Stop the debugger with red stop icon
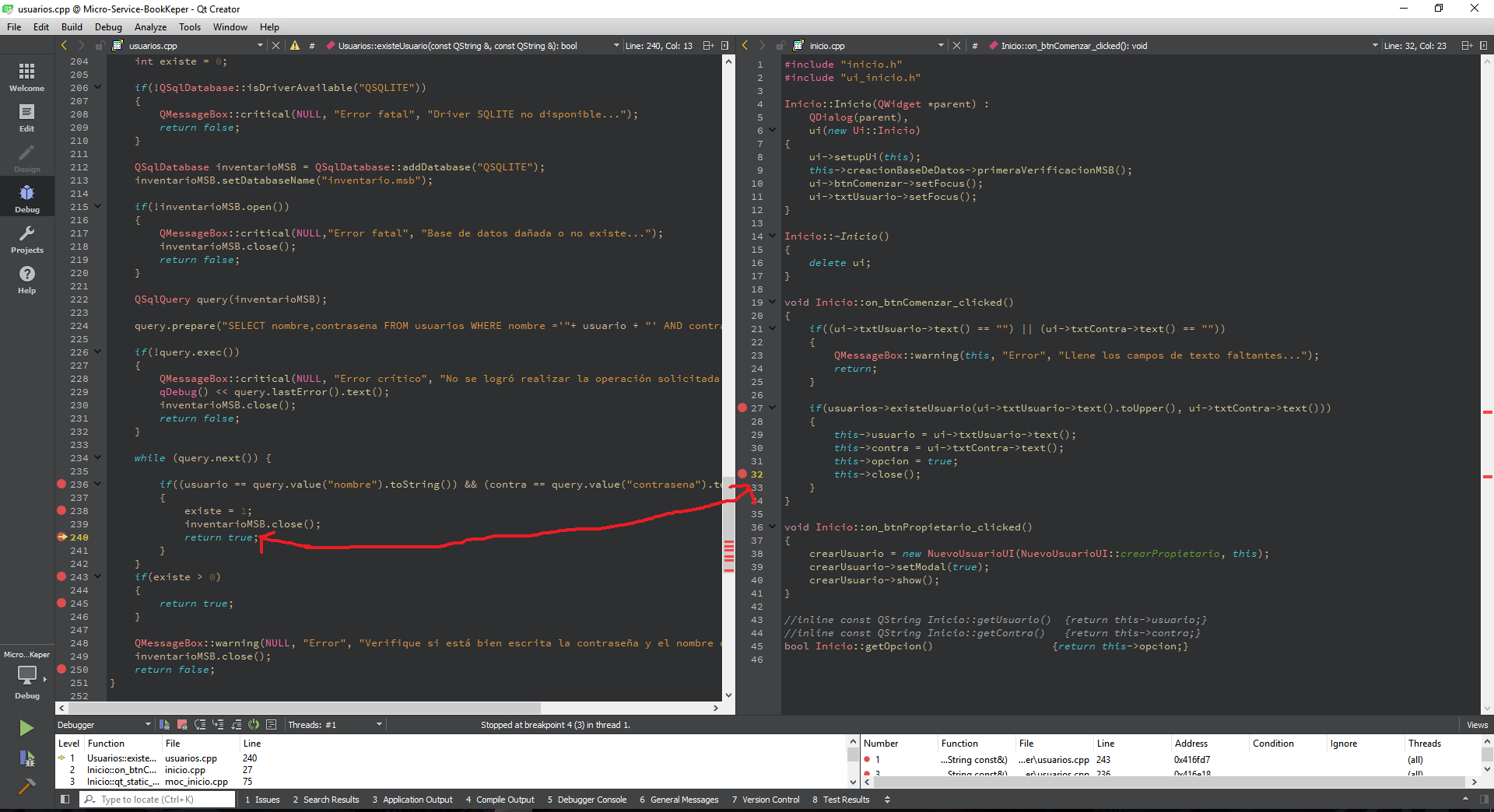This screenshot has height=812, width=1494. (182, 725)
